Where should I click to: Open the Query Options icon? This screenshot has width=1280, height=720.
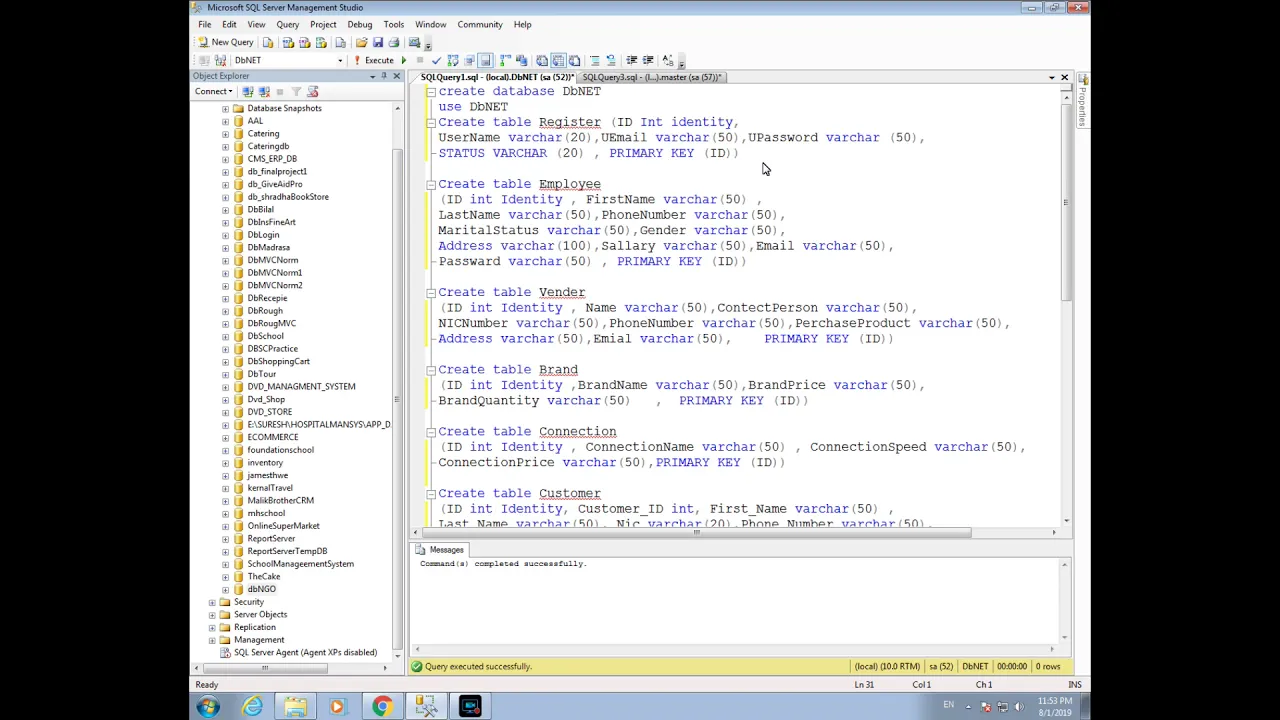[x=469, y=60]
